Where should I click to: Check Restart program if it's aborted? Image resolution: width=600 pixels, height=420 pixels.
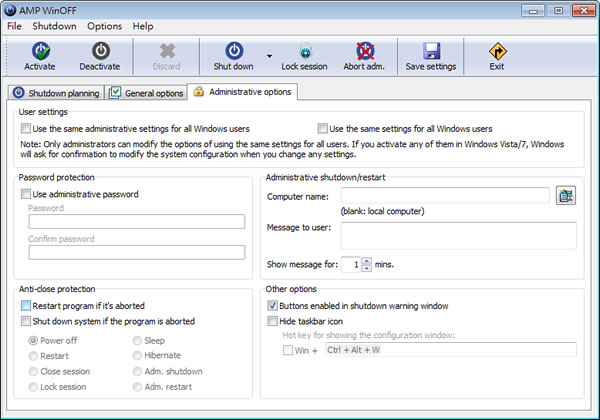coord(26,305)
